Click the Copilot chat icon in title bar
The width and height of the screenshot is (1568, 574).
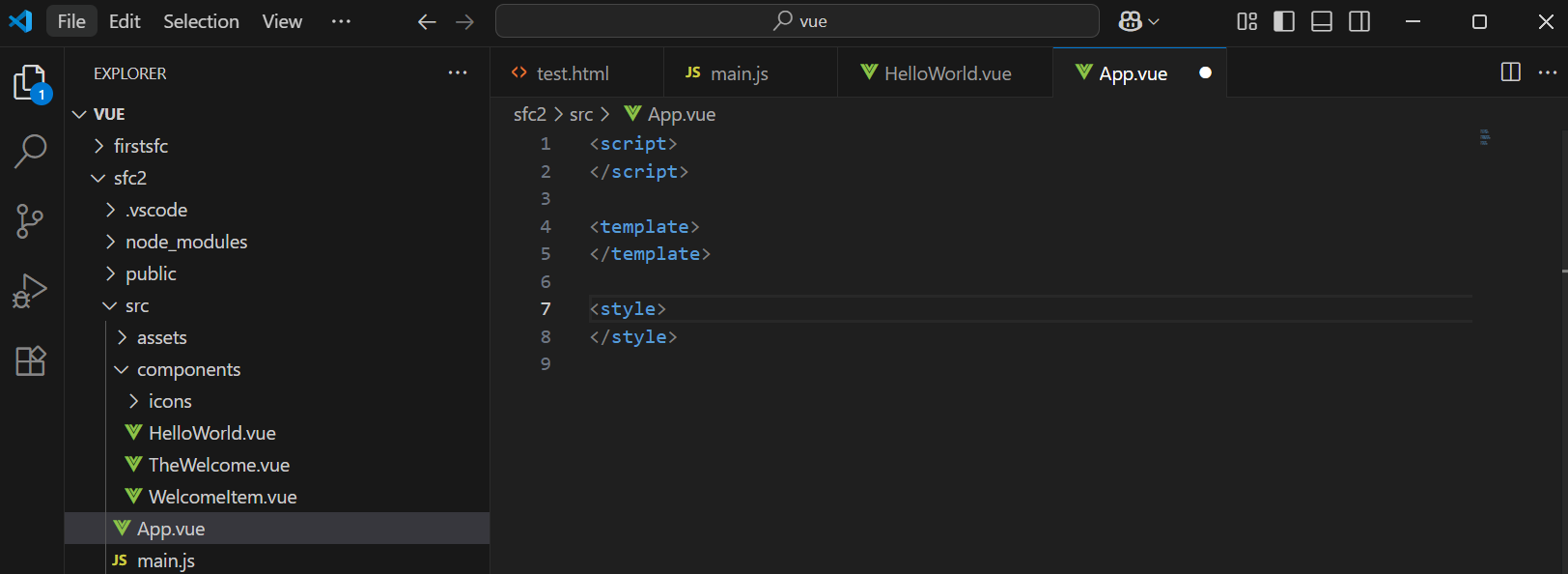[1130, 21]
